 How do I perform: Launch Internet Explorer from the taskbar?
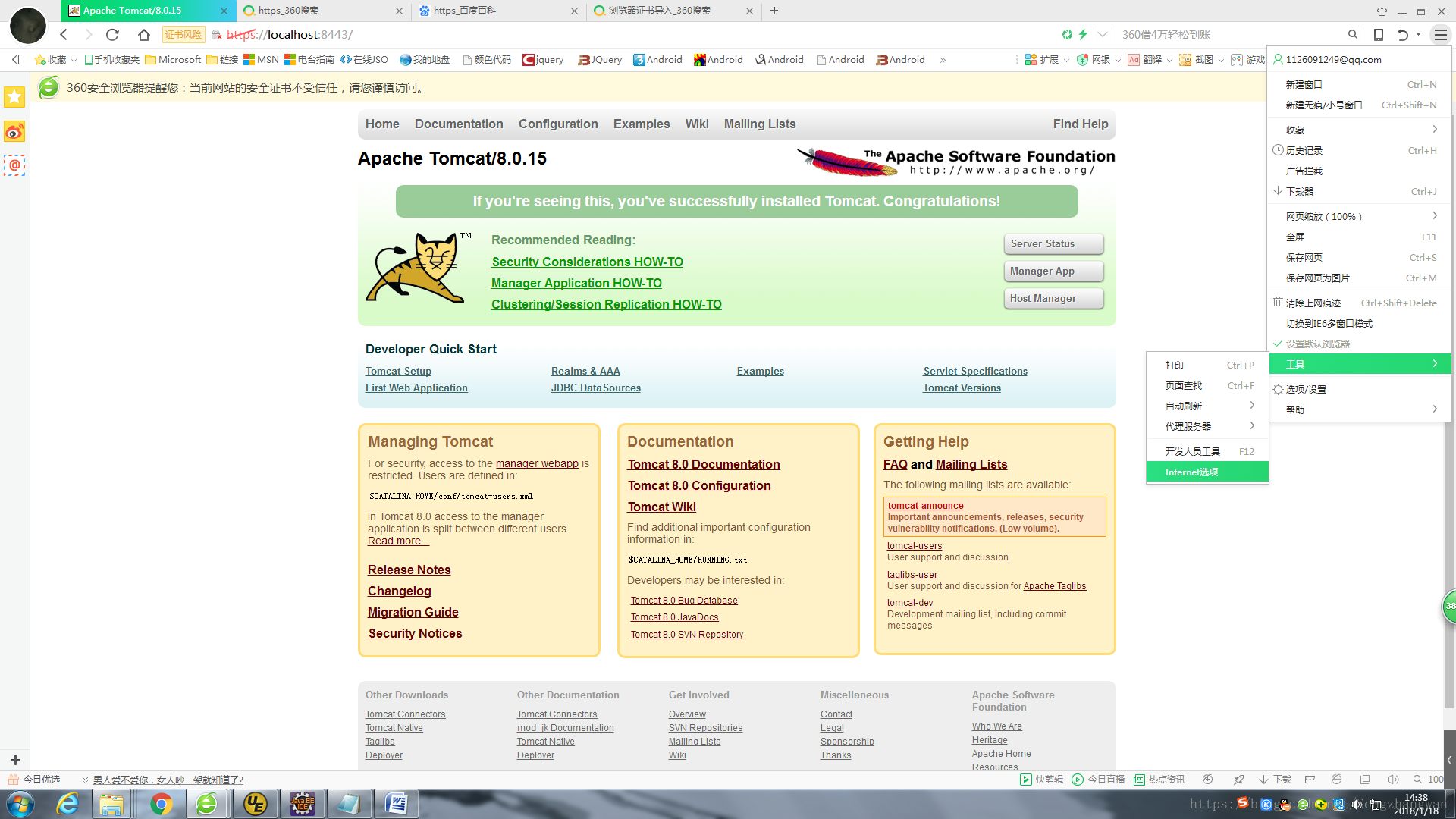pos(67,804)
